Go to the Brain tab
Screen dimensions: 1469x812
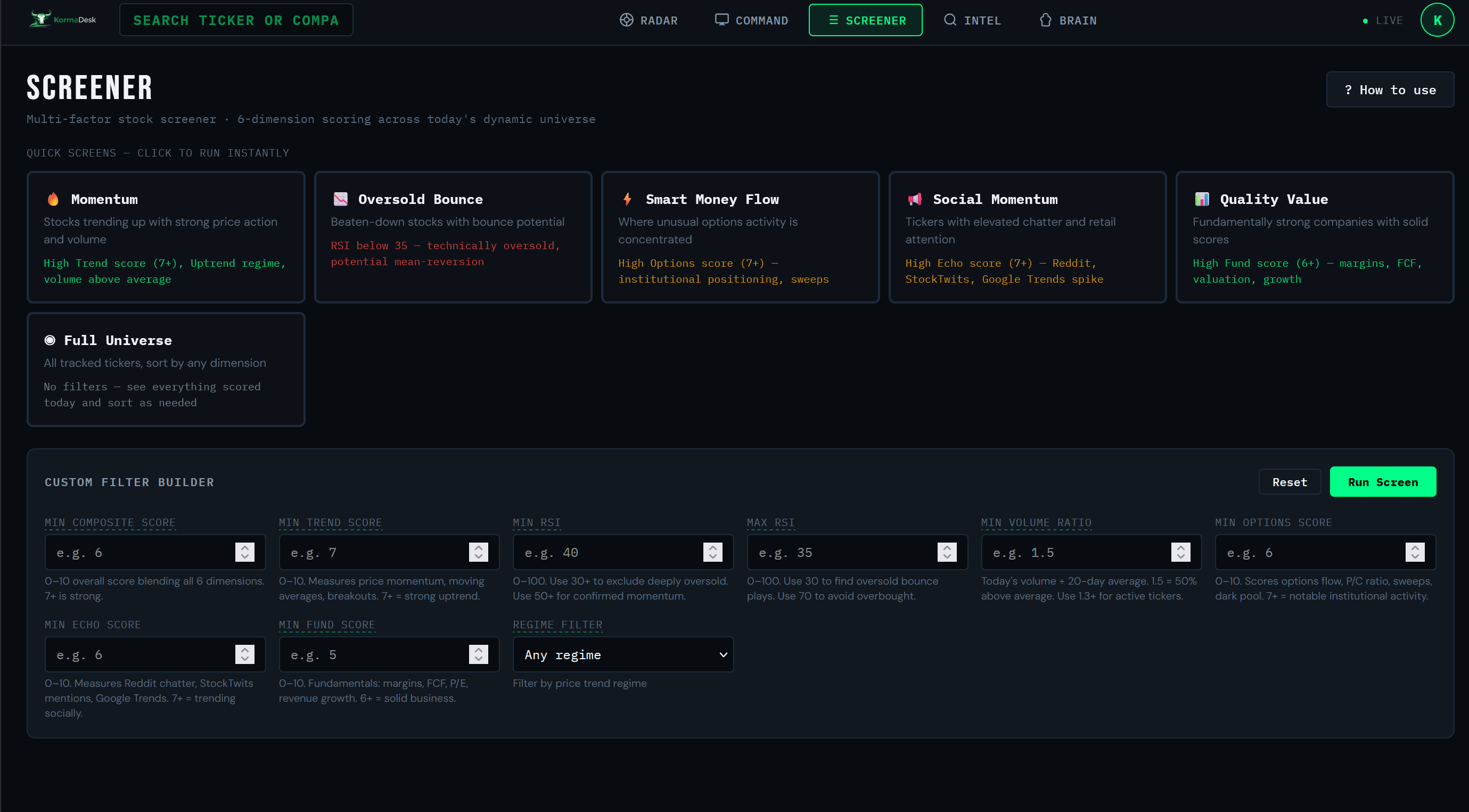tap(1068, 21)
